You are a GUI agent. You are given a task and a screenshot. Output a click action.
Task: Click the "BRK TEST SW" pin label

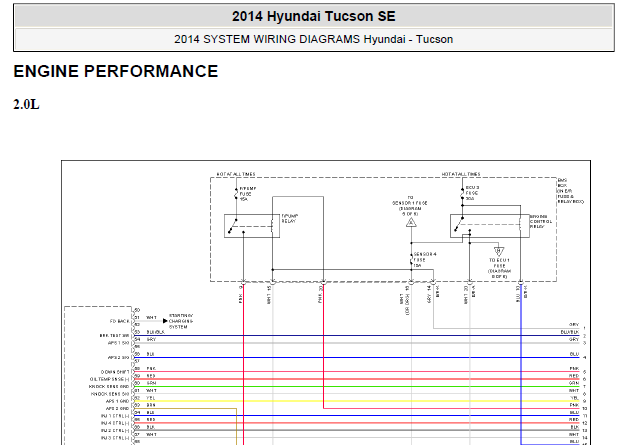point(115,336)
